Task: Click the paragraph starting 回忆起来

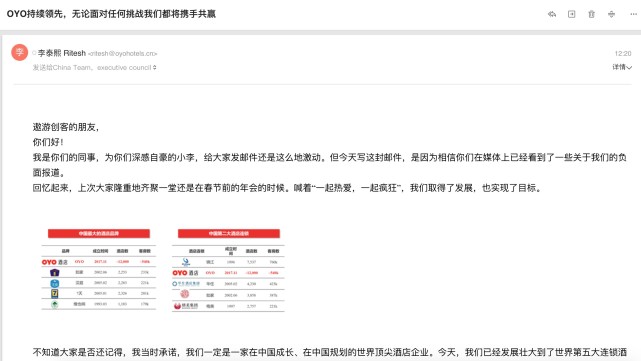Action: [x=288, y=188]
